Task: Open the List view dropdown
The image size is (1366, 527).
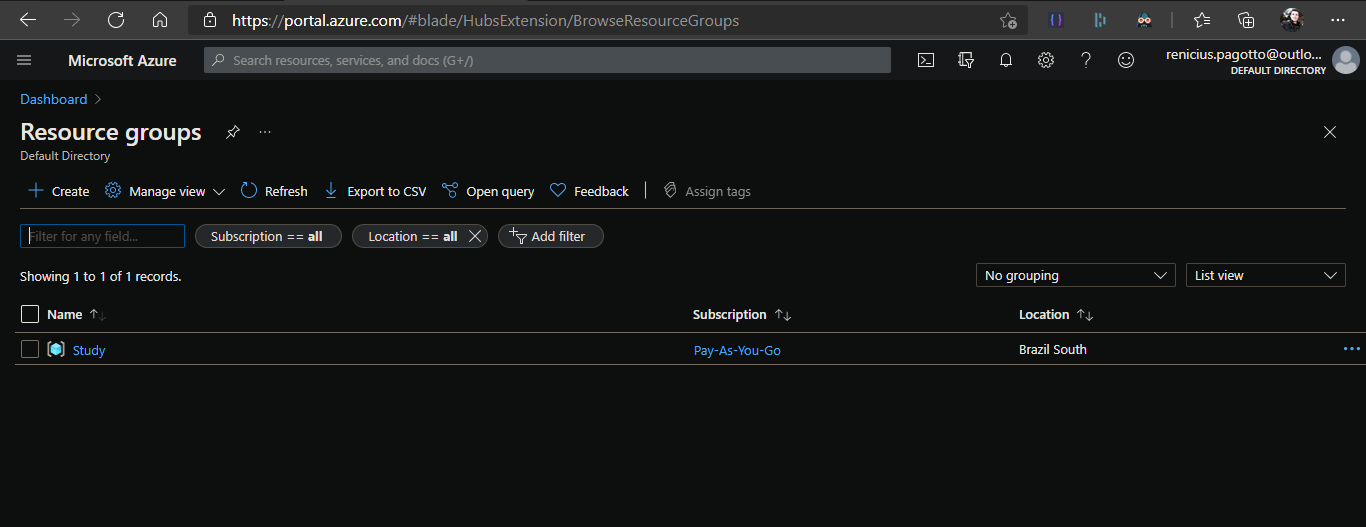Action: [1265, 275]
